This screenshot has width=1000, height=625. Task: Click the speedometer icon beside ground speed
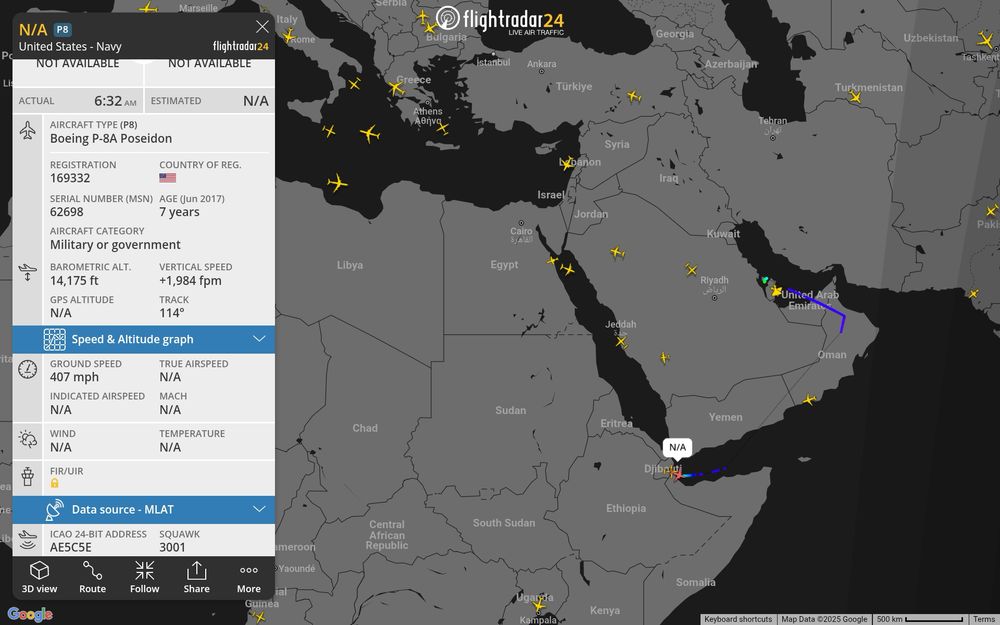27,369
